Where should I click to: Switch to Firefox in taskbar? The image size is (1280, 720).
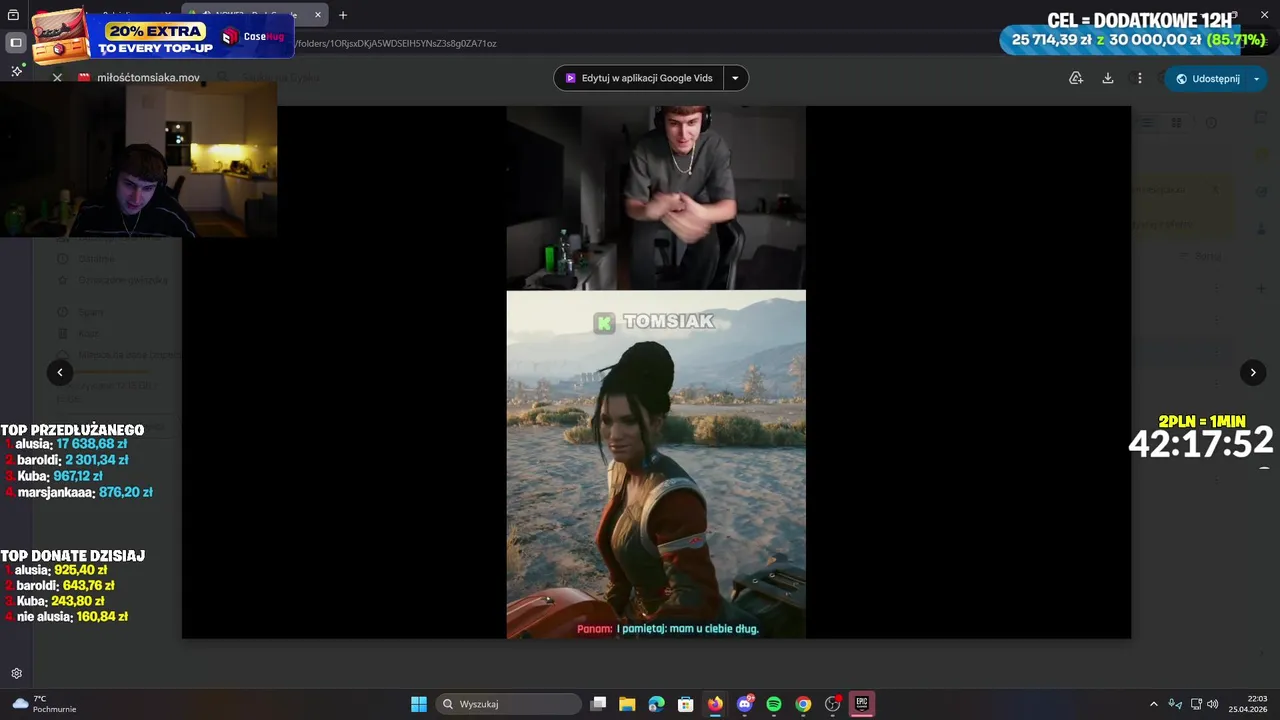click(715, 704)
